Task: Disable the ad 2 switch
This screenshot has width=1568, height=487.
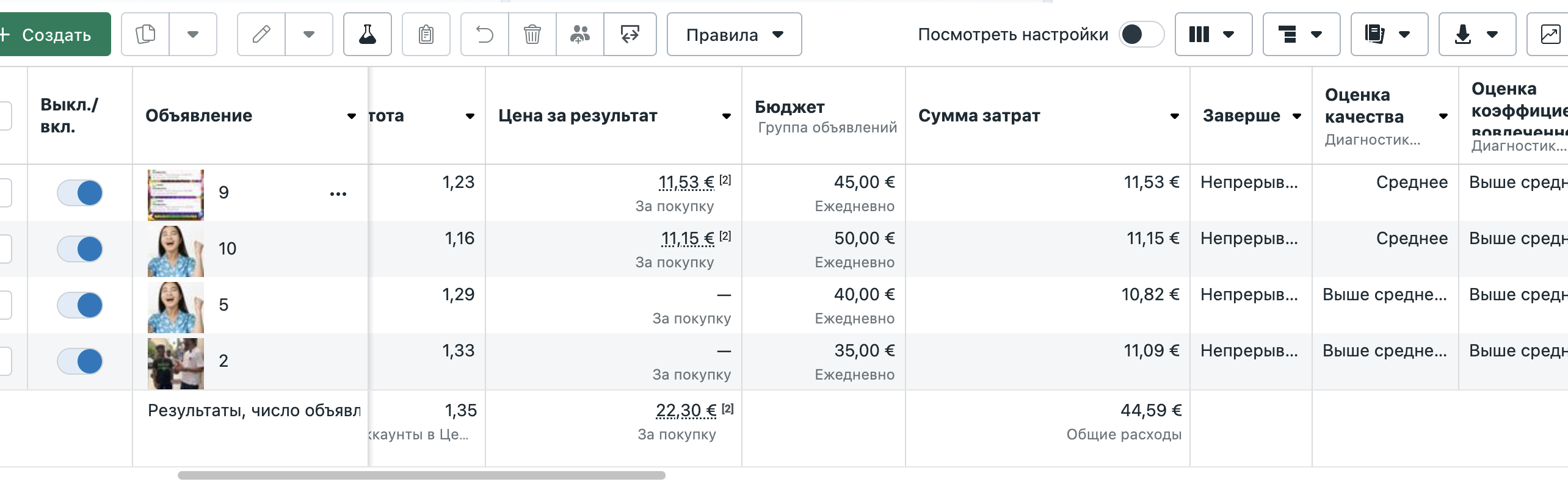Action: 80,361
